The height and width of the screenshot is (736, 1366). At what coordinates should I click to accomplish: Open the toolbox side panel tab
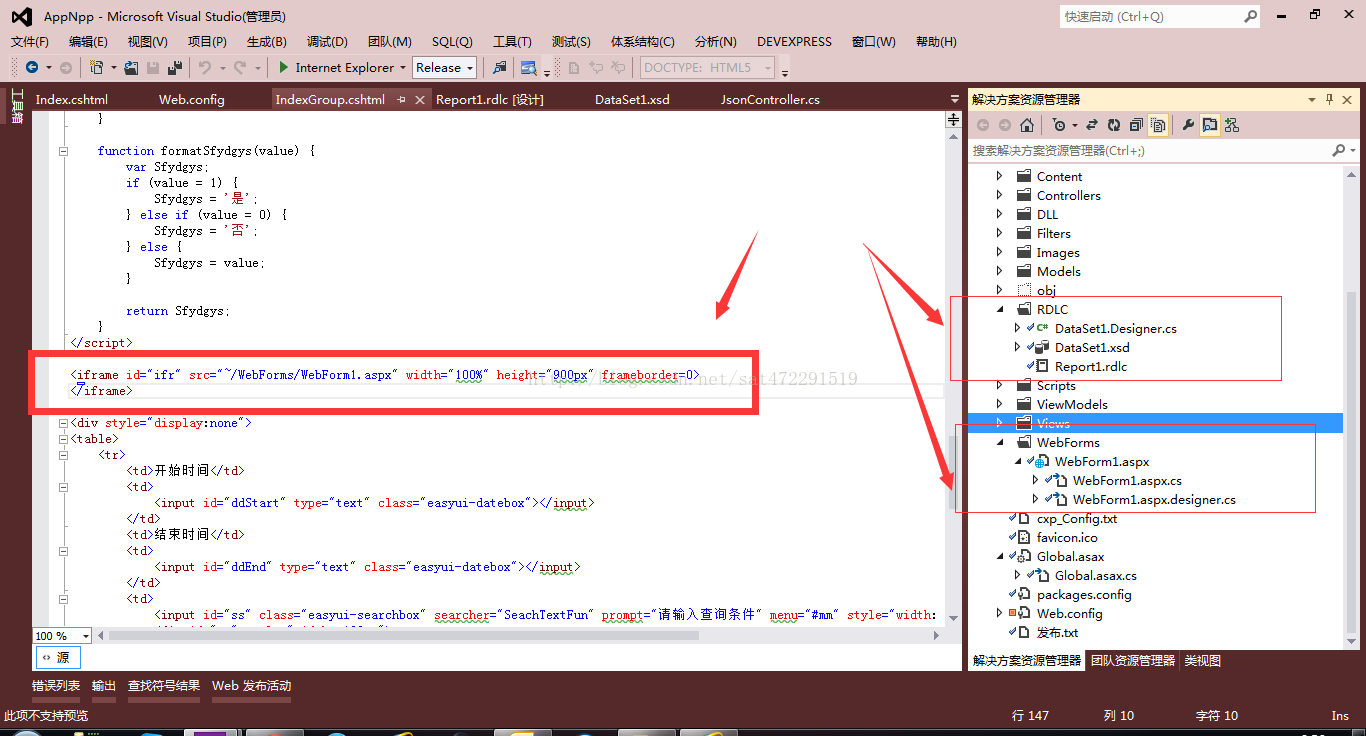[16, 106]
